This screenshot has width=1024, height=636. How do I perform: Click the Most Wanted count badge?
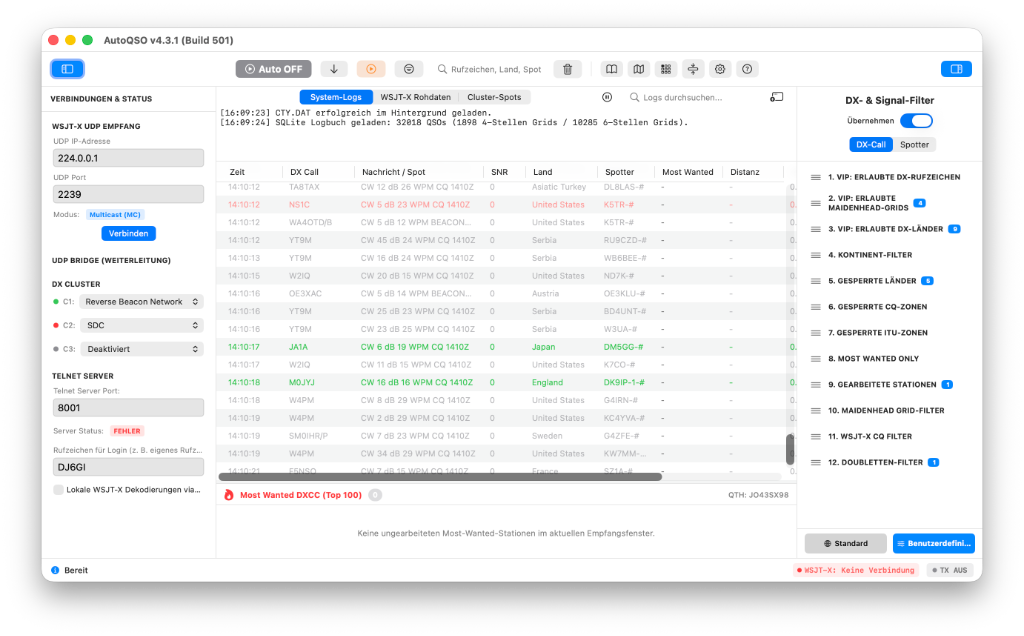click(x=375, y=495)
